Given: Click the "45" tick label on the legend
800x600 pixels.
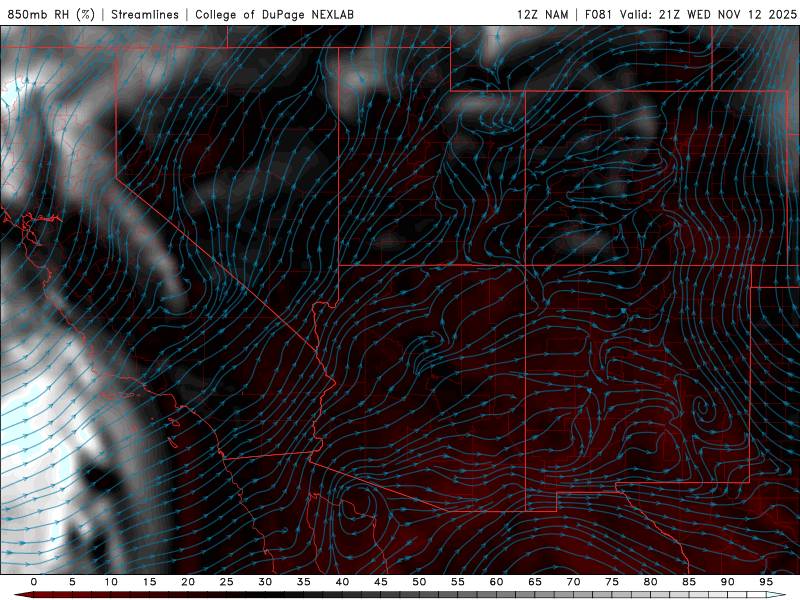Looking at the screenshot, I should 381,582.
